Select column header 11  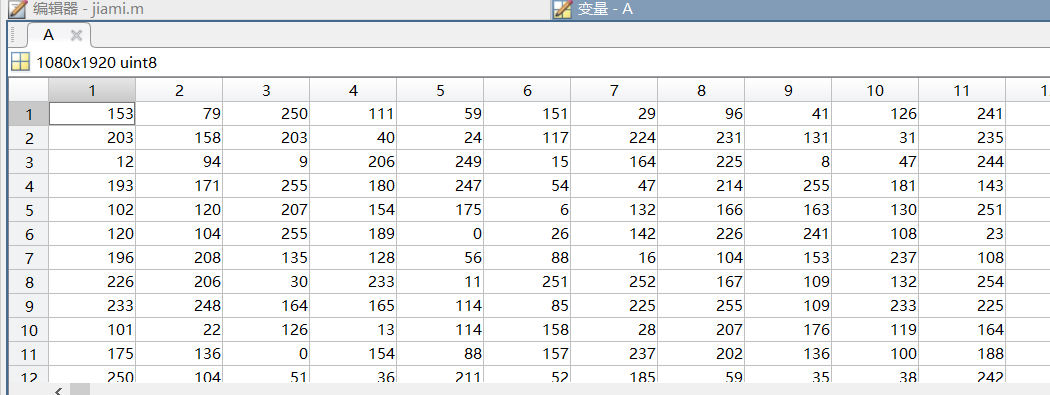click(962, 90)
